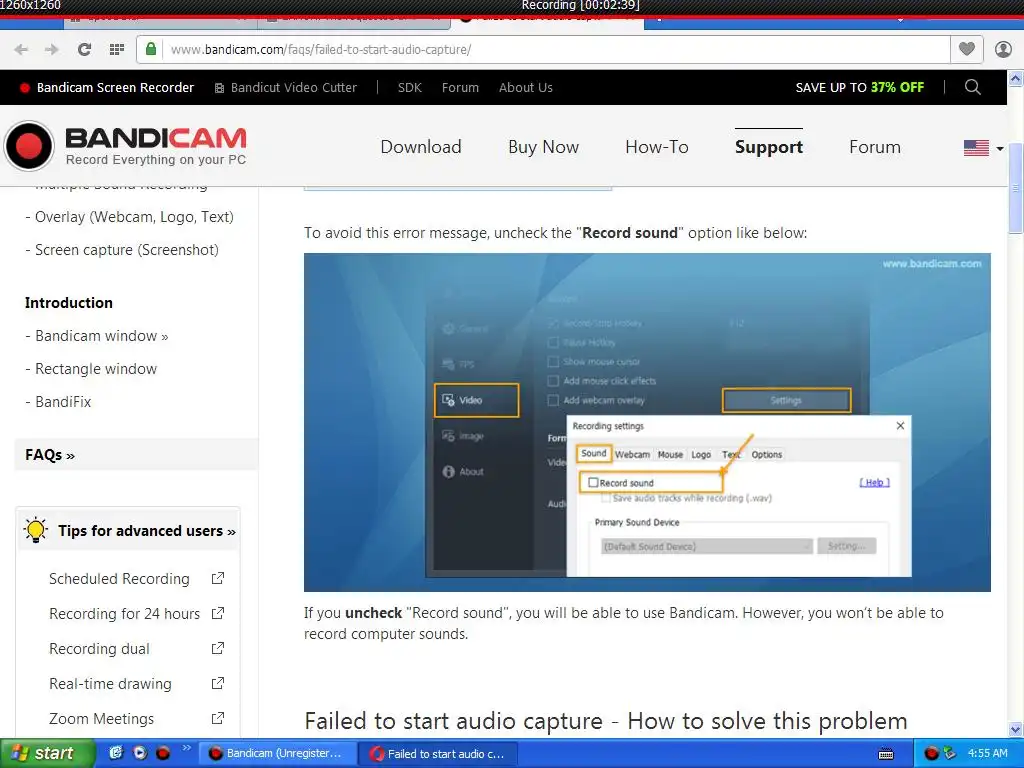Open the language flag dropdown
Image resolution: width=1024 pixels, height=768 pixels.
pyautogui.click(x=983, y=148)
